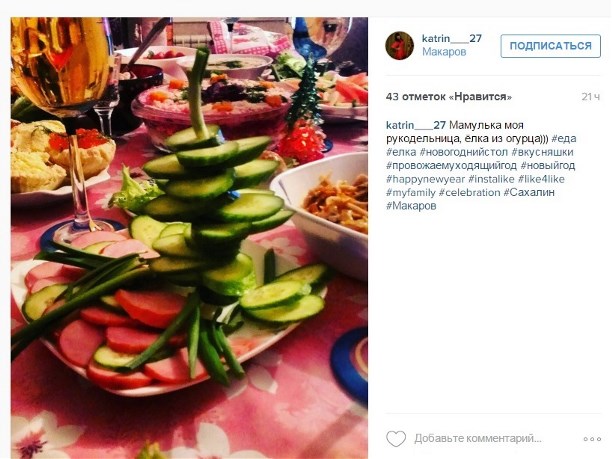Viewport: 612px width, 459px height.
Task: Click the cucumber tree post photo
Action: (x=189, y=238)
